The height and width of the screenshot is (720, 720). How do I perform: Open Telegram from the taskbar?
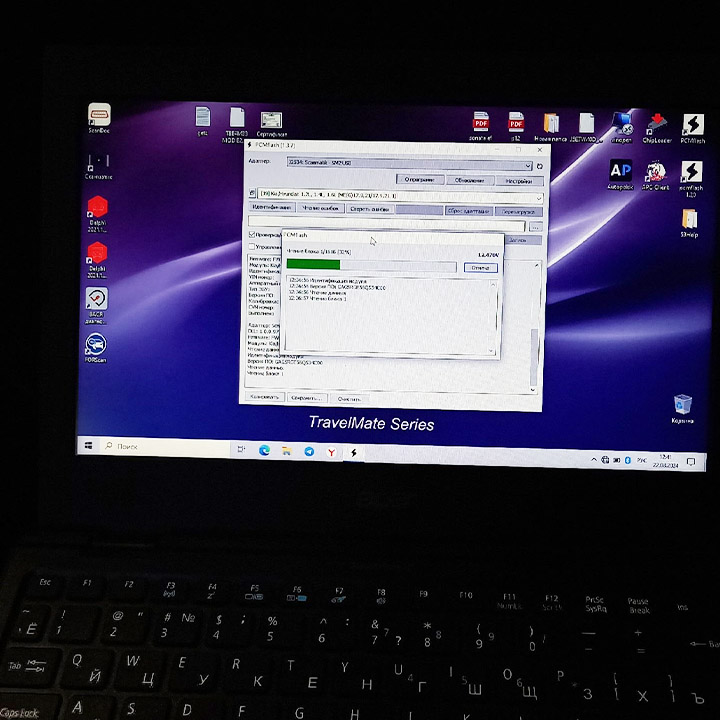[309, 452]
